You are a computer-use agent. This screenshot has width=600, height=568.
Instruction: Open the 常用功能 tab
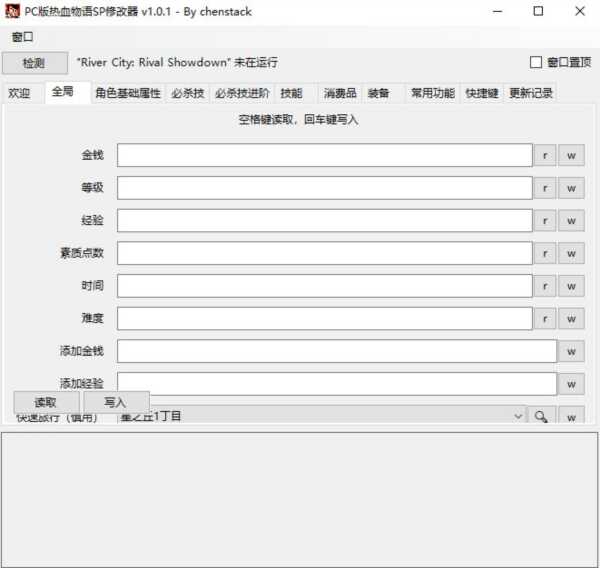click(433, 93)
